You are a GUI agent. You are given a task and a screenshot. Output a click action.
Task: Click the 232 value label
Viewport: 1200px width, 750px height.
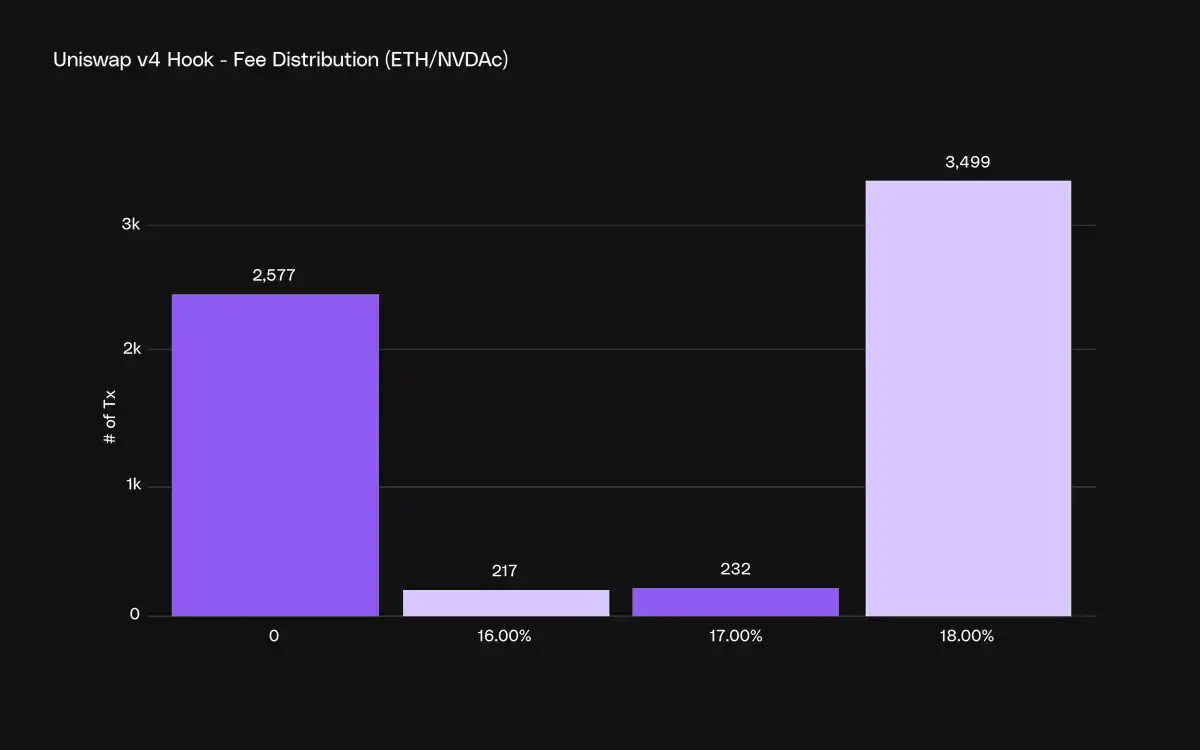click(x=736, y=569)
